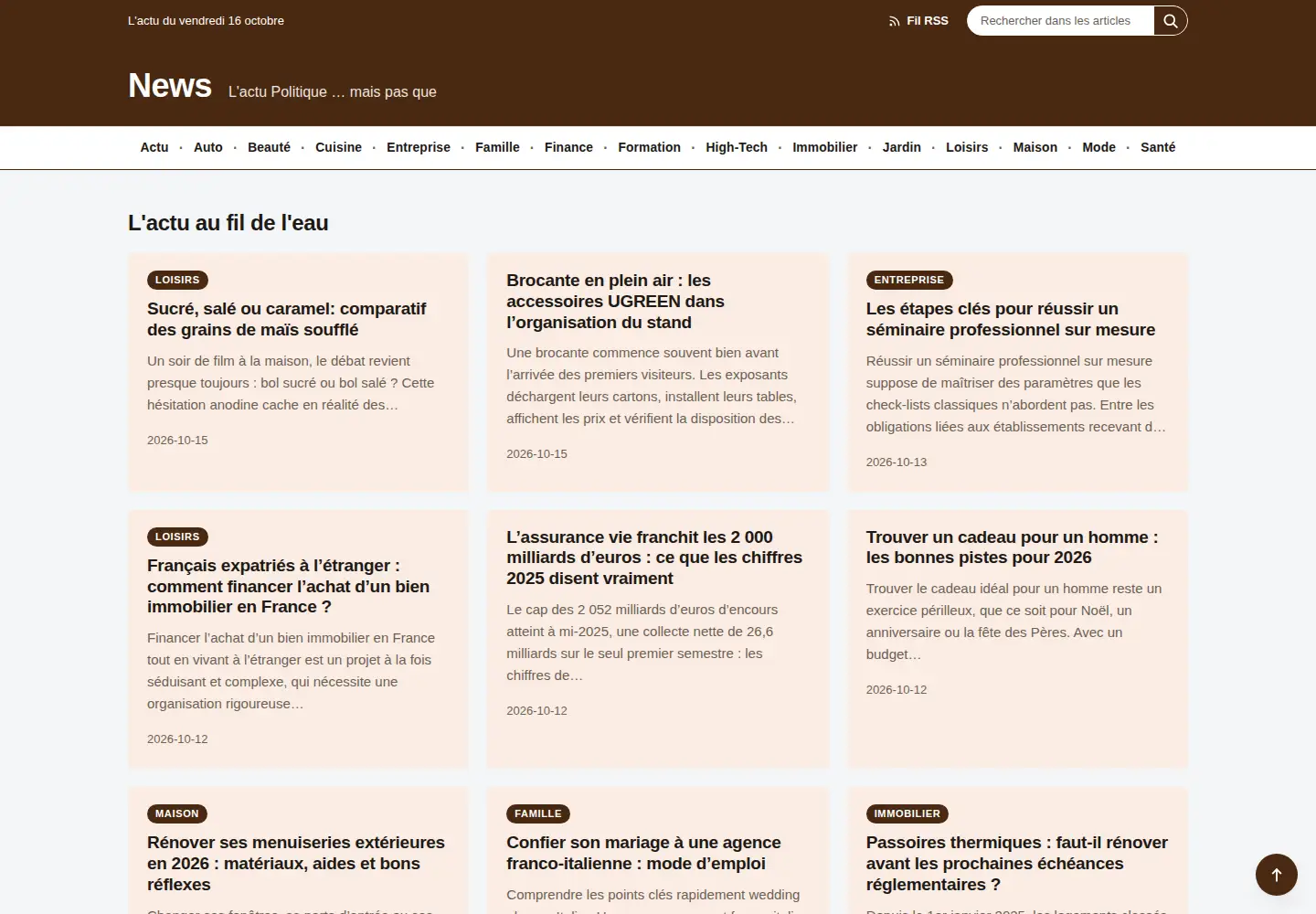Click the FAMILLE tag badge
This screenshot has width=1316, height=914.
(x=538, y=813)
